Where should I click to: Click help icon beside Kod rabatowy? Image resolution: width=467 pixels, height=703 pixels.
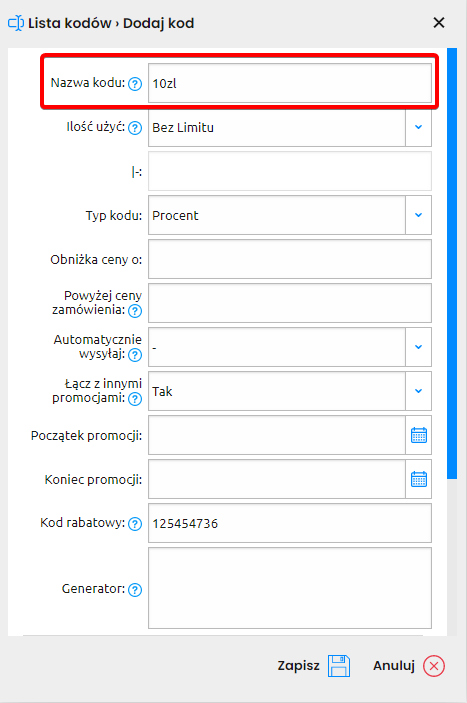click(x=135, y=524)
